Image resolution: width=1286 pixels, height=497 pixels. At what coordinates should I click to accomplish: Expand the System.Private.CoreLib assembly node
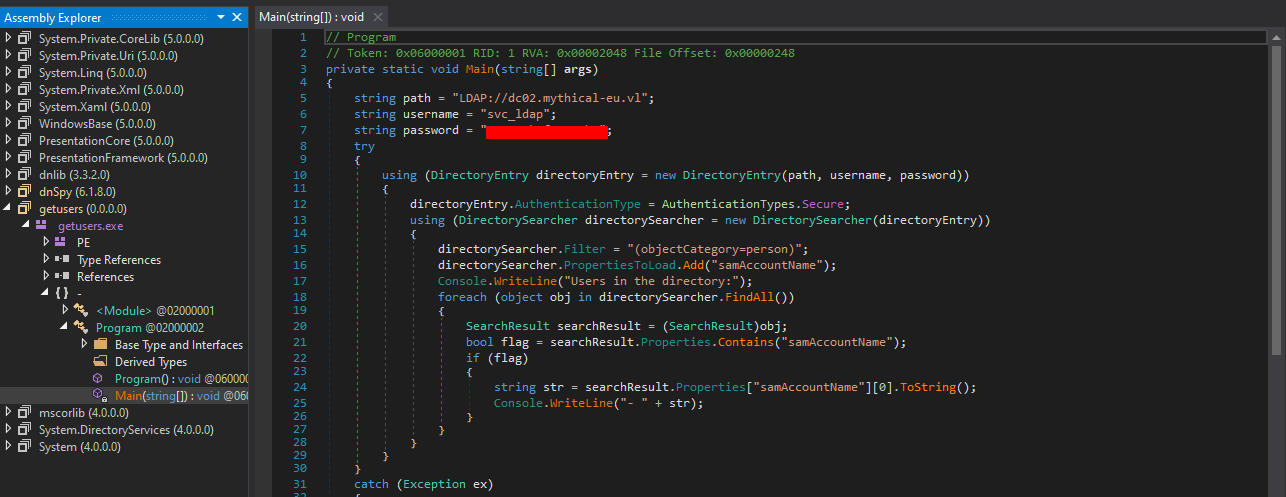coord(9,38)
